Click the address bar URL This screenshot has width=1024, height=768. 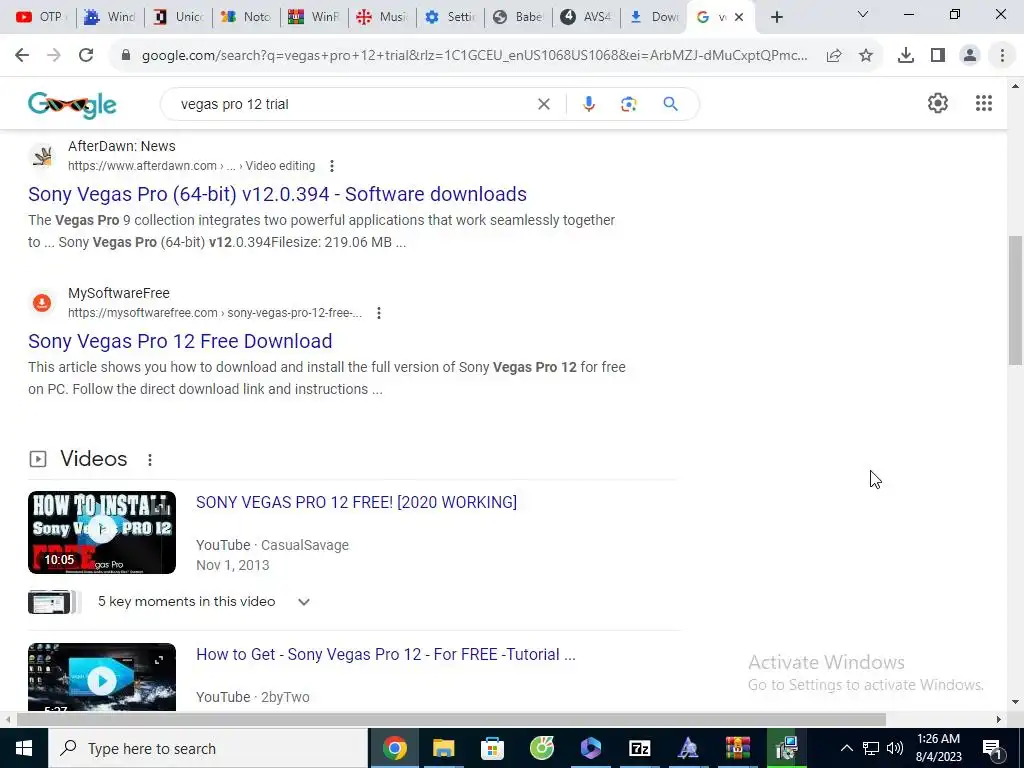point(474,56)
